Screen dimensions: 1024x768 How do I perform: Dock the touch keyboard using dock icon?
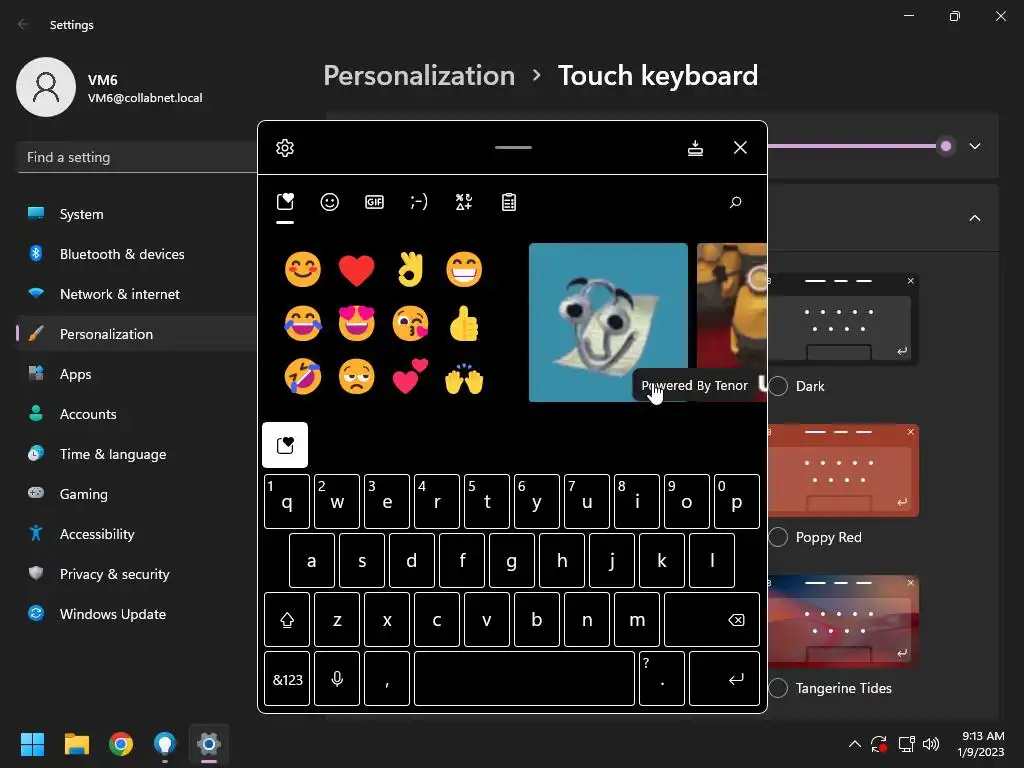(x=696, y=148)
